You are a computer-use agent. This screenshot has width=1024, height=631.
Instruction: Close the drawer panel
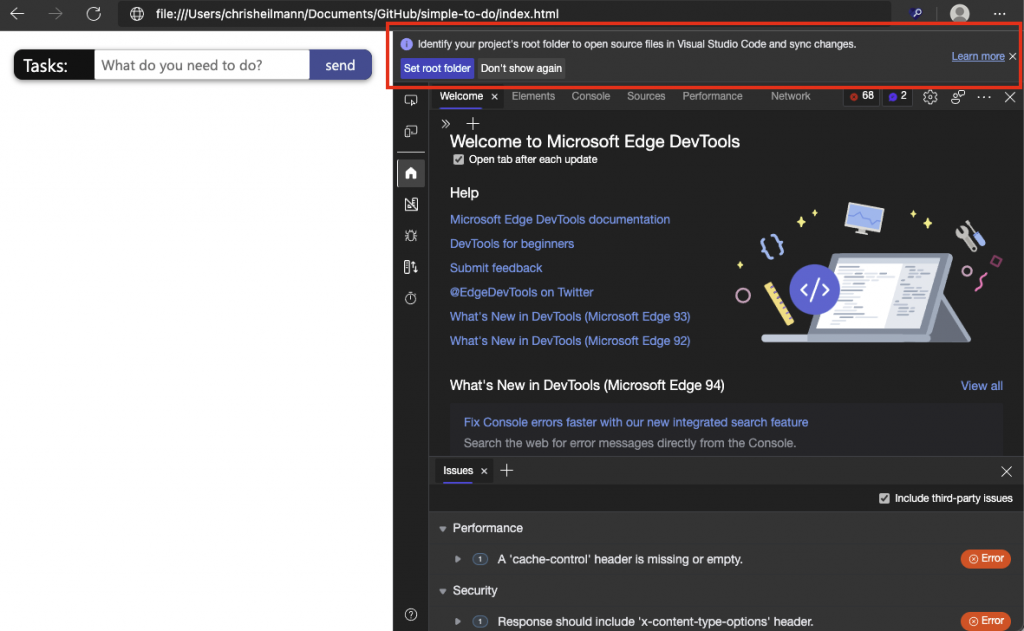coord(1006,471)
